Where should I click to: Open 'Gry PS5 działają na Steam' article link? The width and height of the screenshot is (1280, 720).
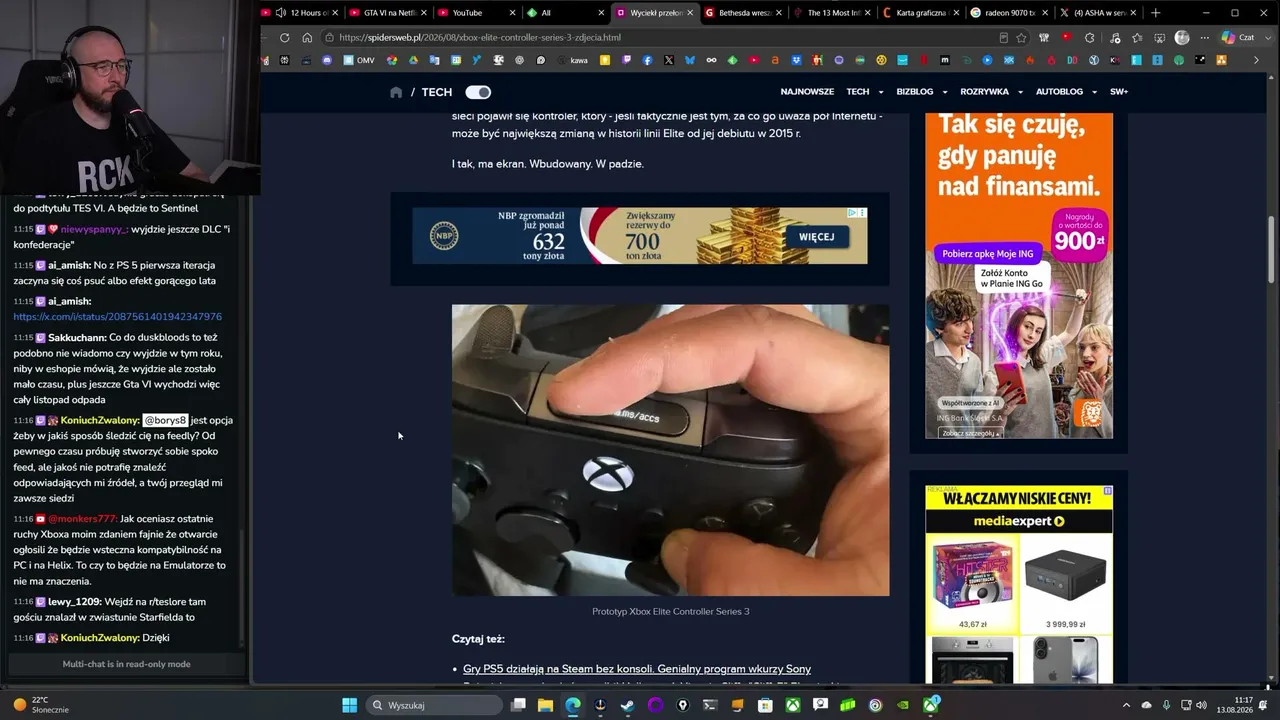(x=637, y=669)
